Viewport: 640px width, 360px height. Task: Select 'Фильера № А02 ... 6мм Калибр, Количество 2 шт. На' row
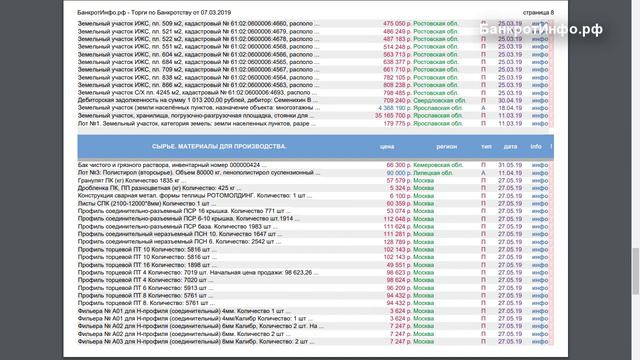click(x=201, y=326)
